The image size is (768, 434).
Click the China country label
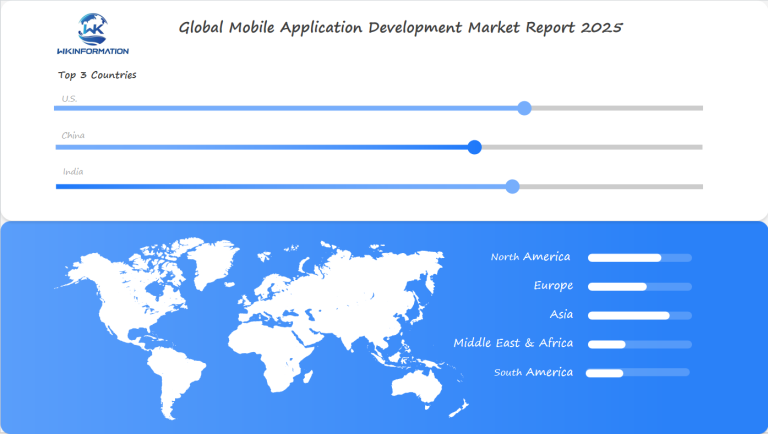73,135
